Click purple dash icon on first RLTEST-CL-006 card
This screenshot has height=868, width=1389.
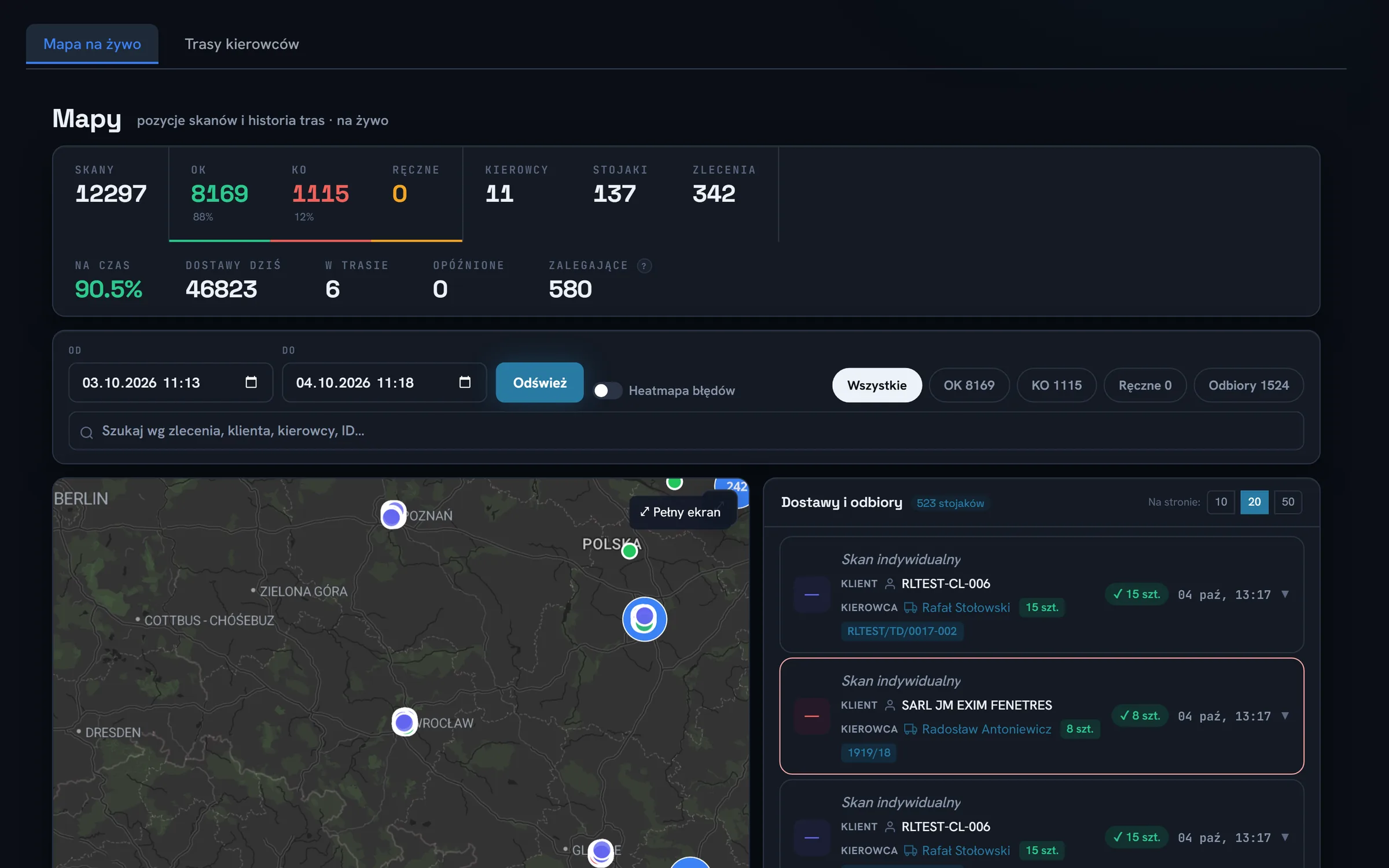click(x=811, y=595)
